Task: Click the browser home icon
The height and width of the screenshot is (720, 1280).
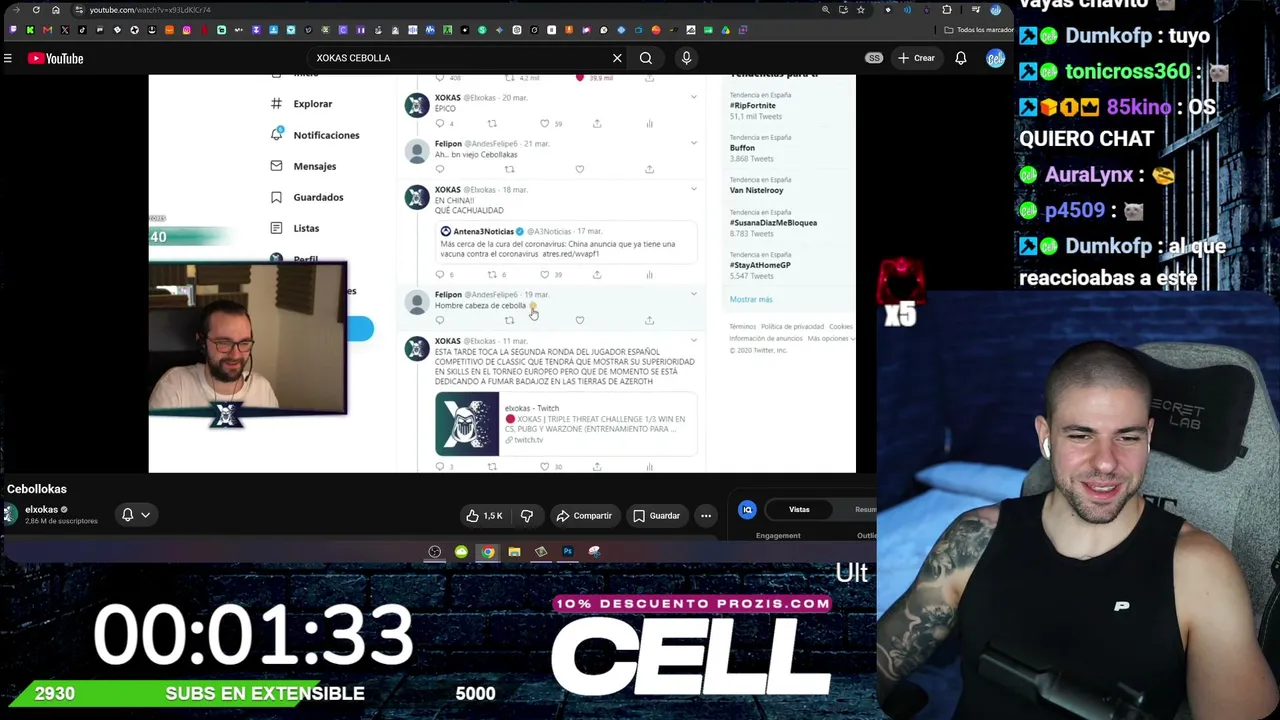Action: click(56, 10)
